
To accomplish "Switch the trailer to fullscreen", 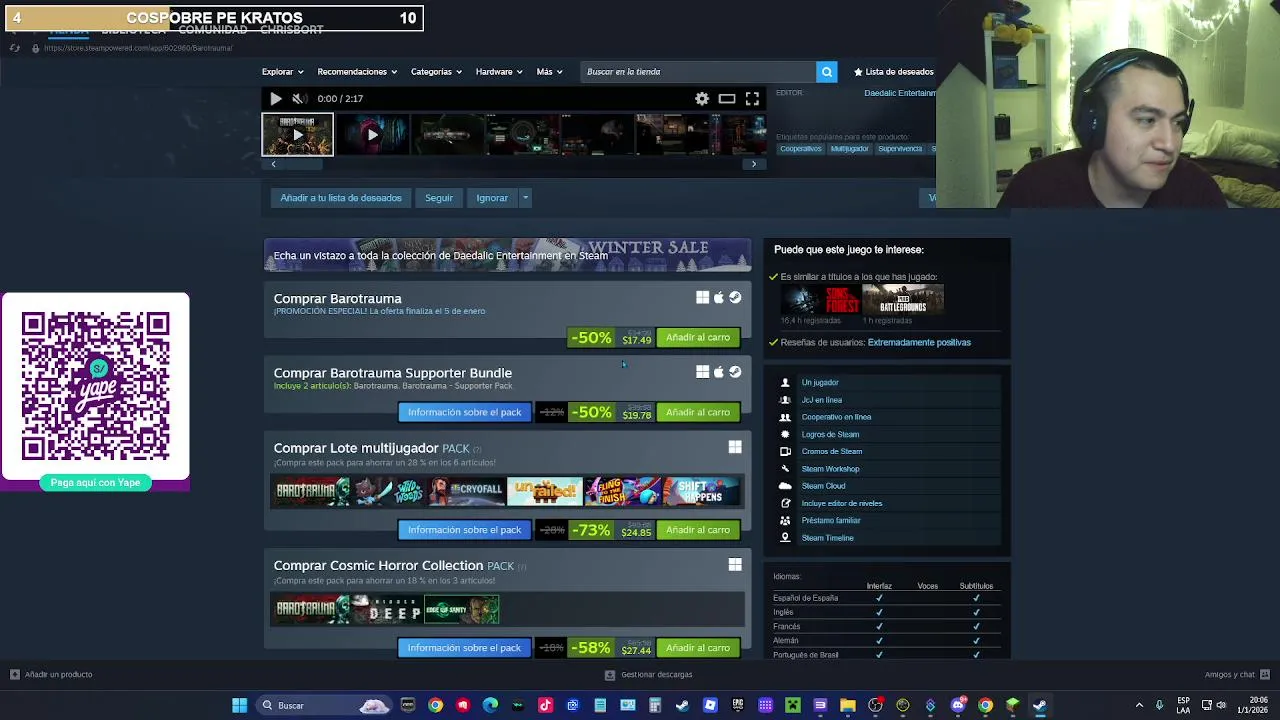I will (752, 98).
